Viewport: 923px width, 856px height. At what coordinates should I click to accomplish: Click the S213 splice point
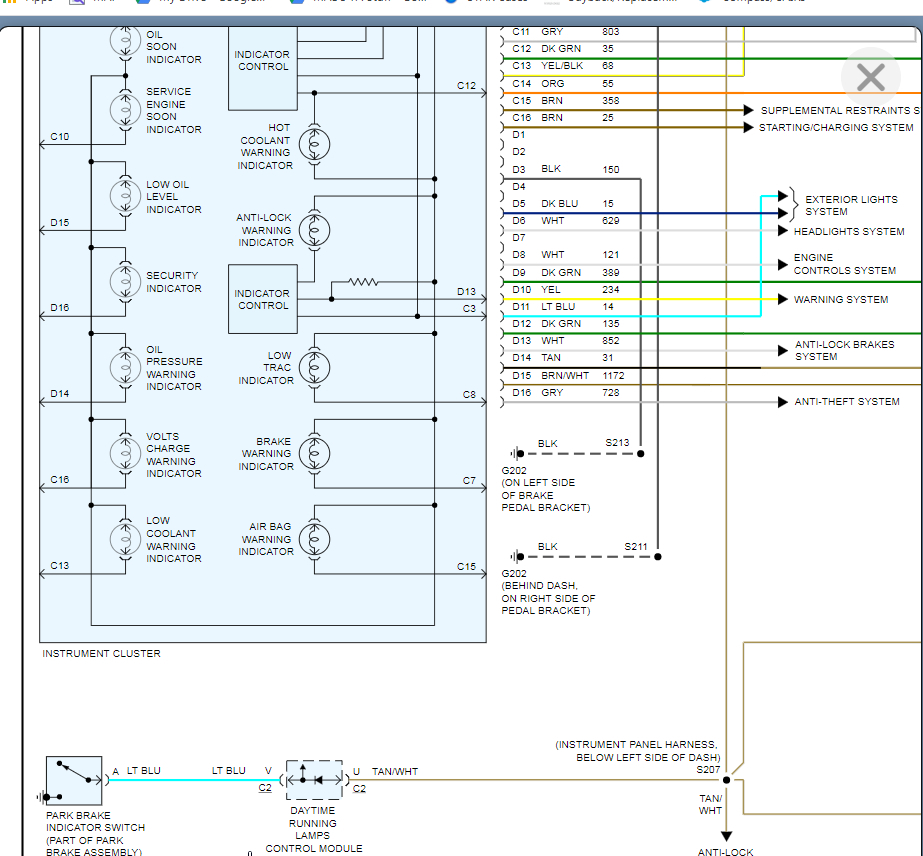click(641, 453)
